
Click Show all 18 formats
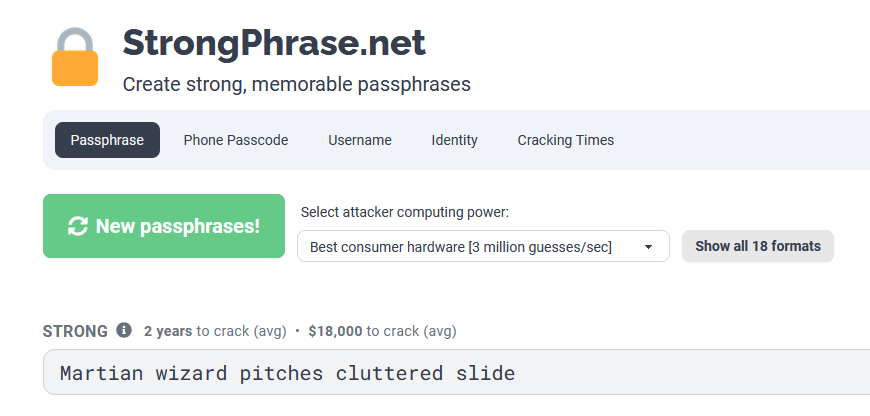tap(757, 246)
